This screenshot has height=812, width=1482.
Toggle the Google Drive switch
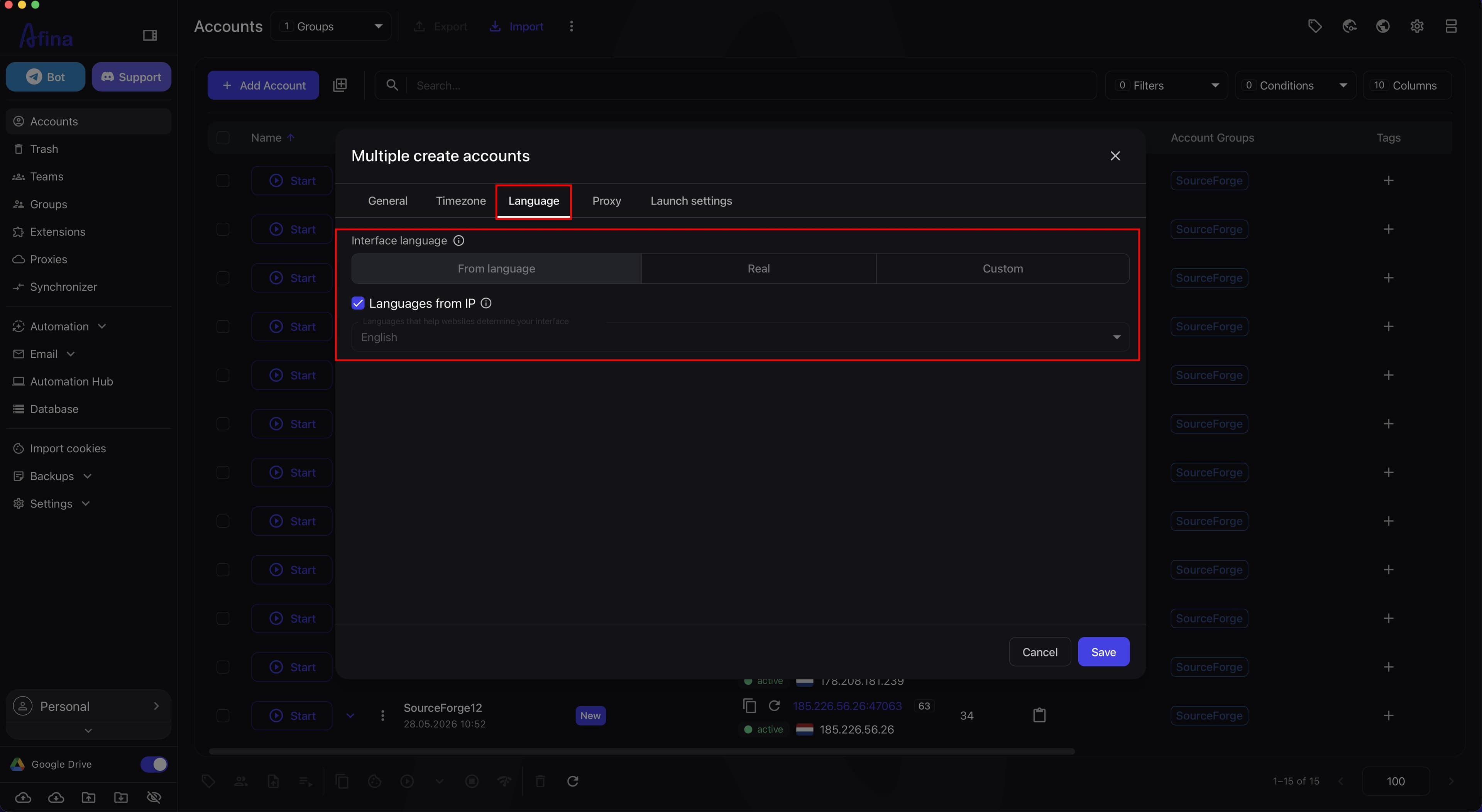click(154, 764)
